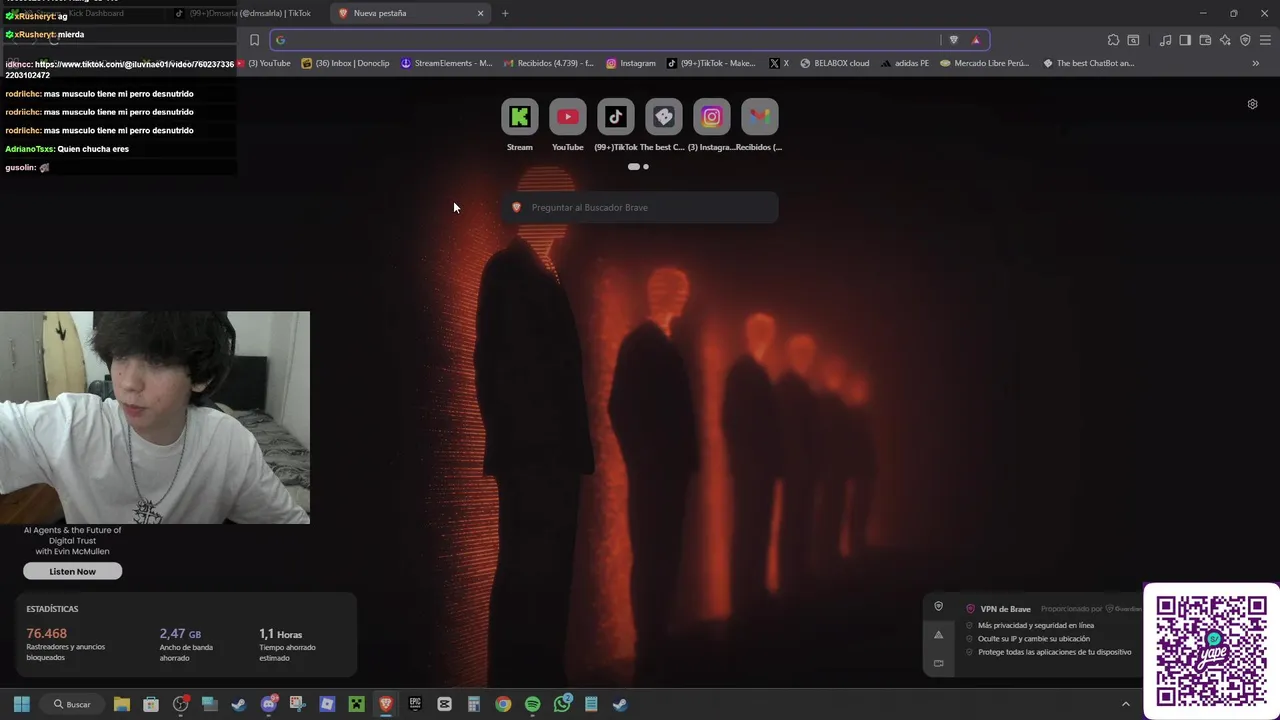The width and height of the screenshot is (1280, 720).
Task: Click the bookmark icon left of address bar
Action: [254, 40]
